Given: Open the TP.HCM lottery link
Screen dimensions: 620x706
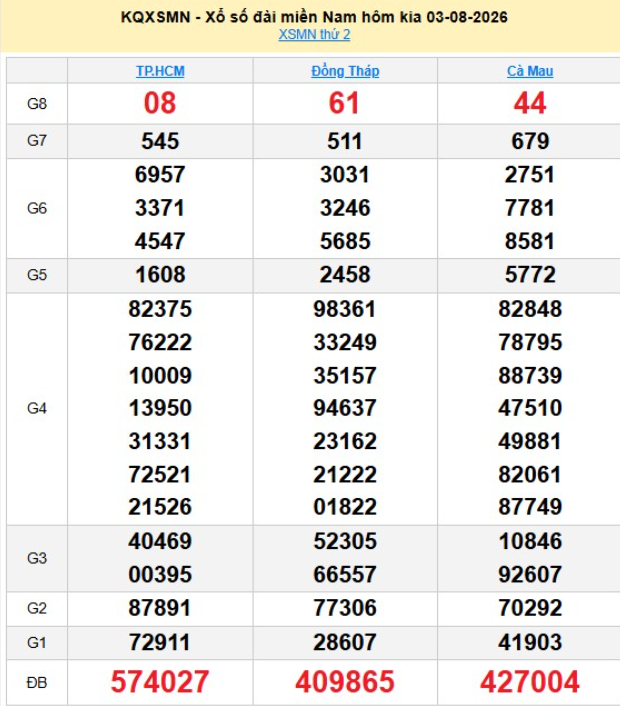Looking at the screenshot, I should 160,71.
